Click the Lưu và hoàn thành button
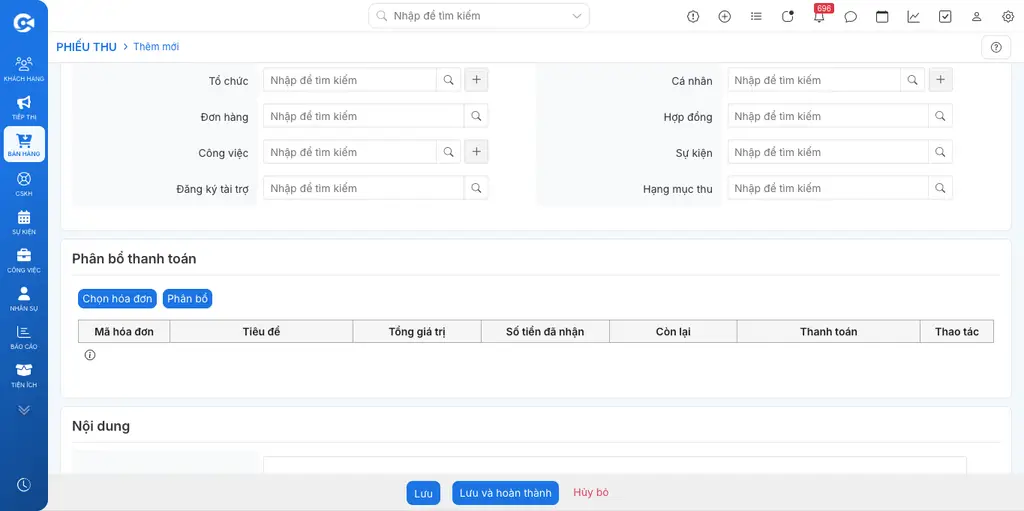Screen dimensions: 1024x511 [505, 493]
